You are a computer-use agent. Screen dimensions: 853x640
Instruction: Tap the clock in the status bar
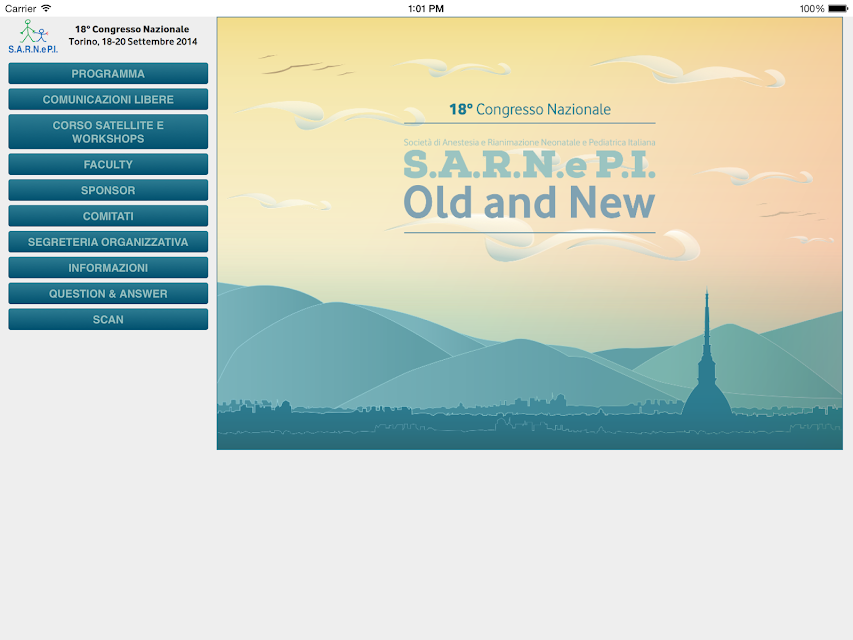coord(426,8)
